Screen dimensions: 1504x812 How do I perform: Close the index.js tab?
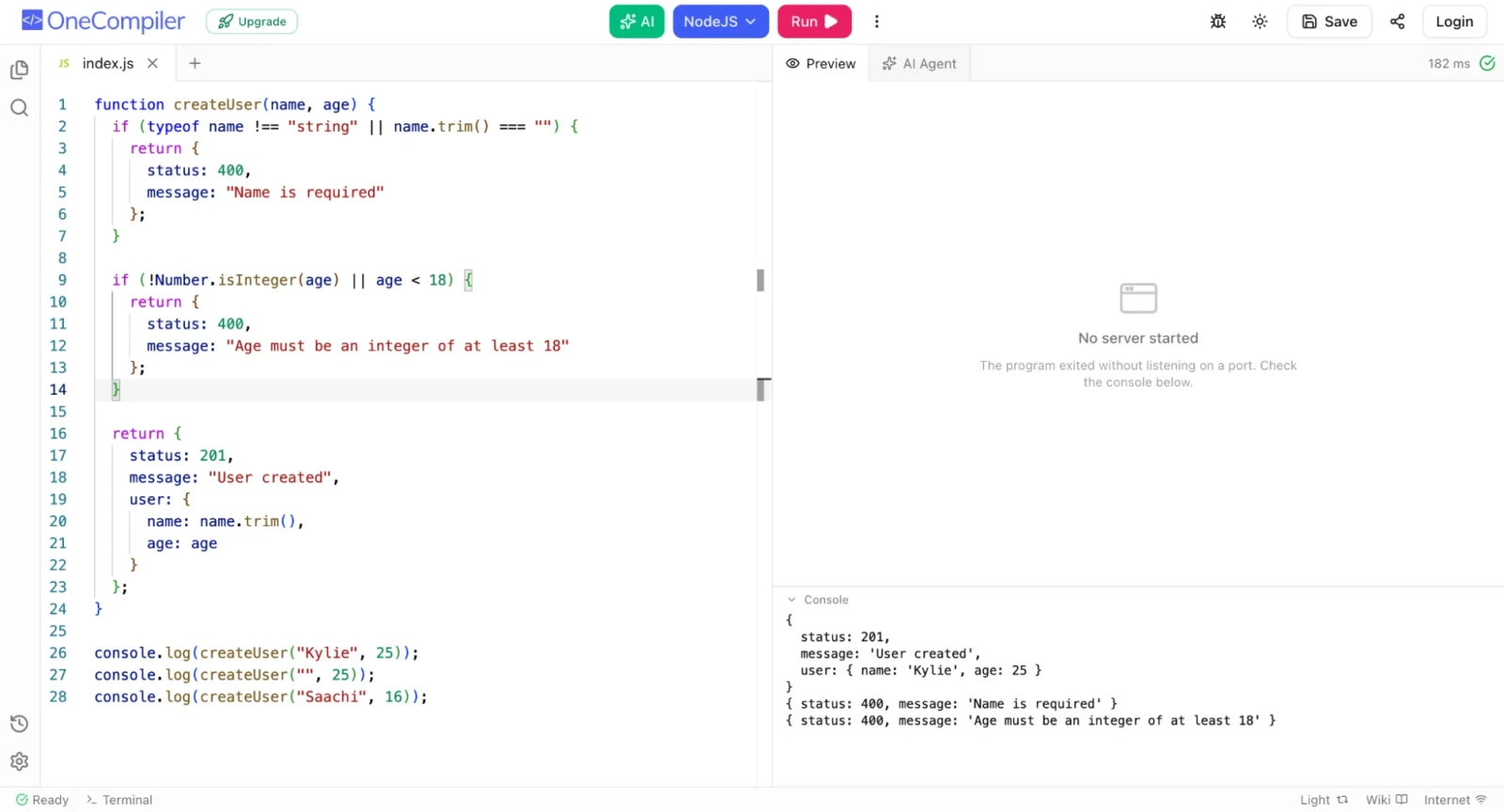(152, 63)
